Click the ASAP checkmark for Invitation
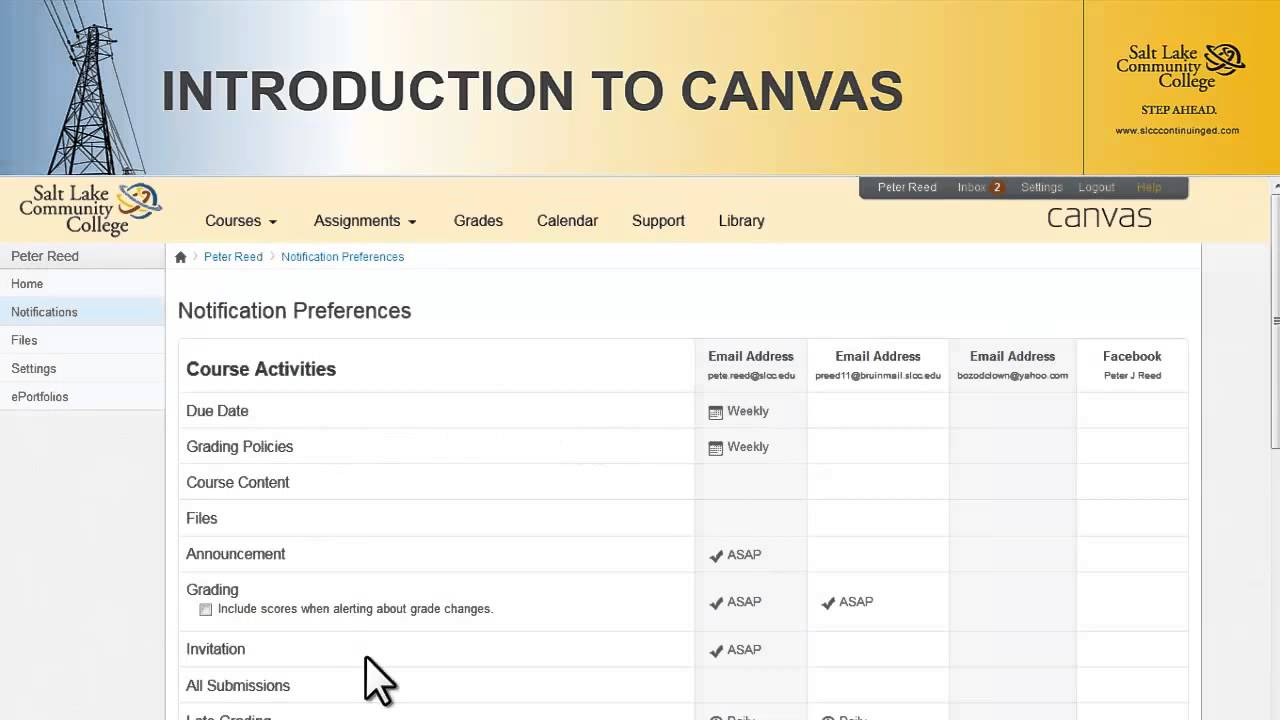The width and height of the screenshot is (1280, 720). (716, 650)
